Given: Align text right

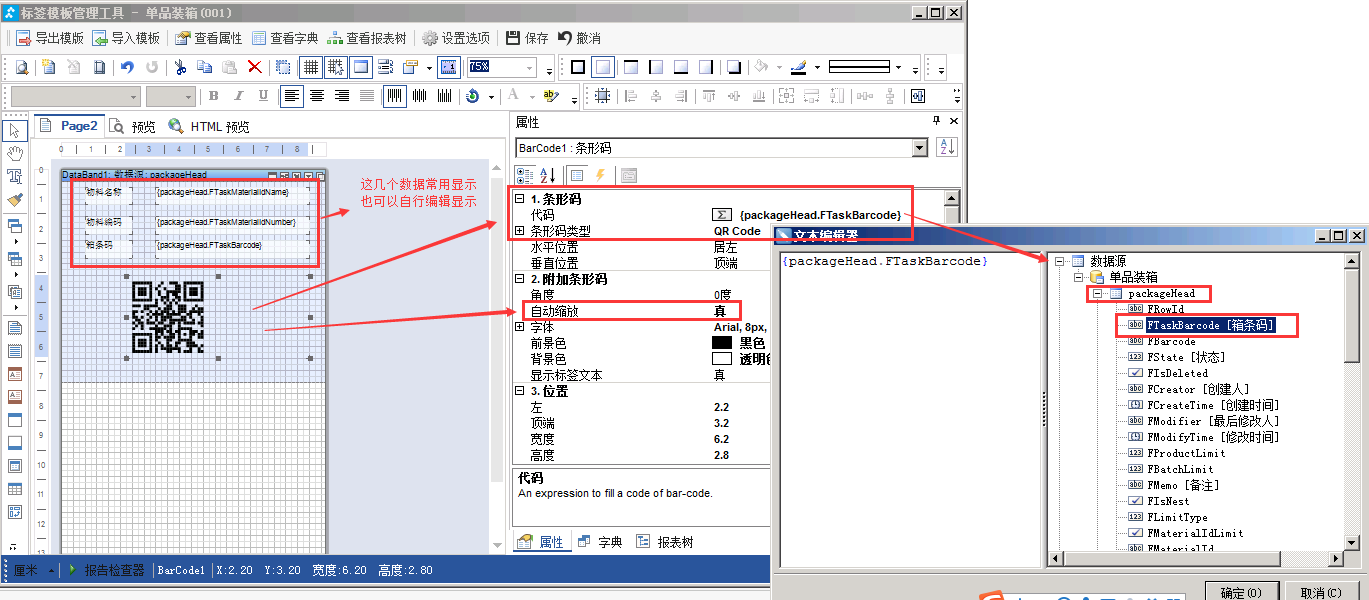Looking at the screenshot, I should click(342, 96).
